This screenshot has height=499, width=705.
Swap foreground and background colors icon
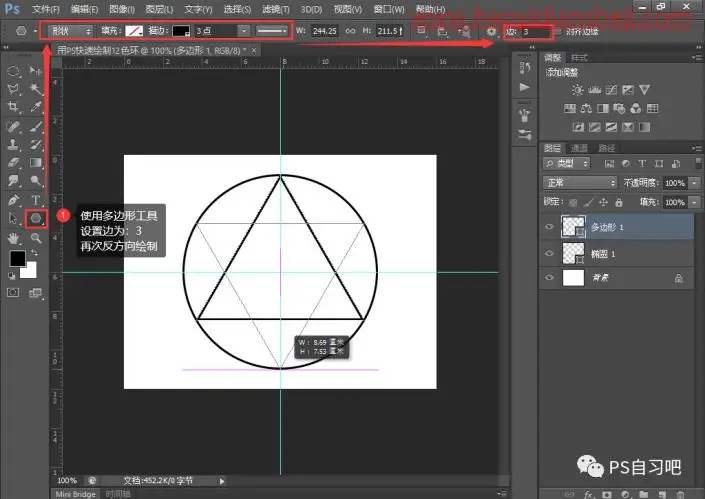[x=34, y=253]
